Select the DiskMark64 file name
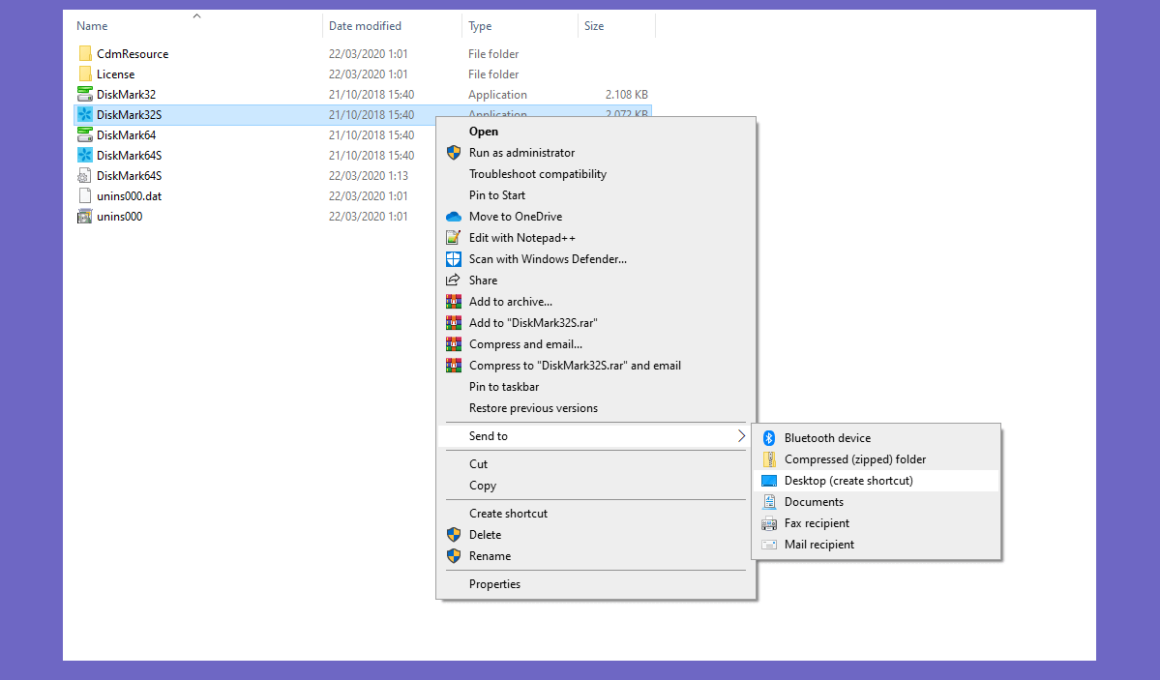Image resolution: width=1160 pixels, height=680 pixels. 126,135
